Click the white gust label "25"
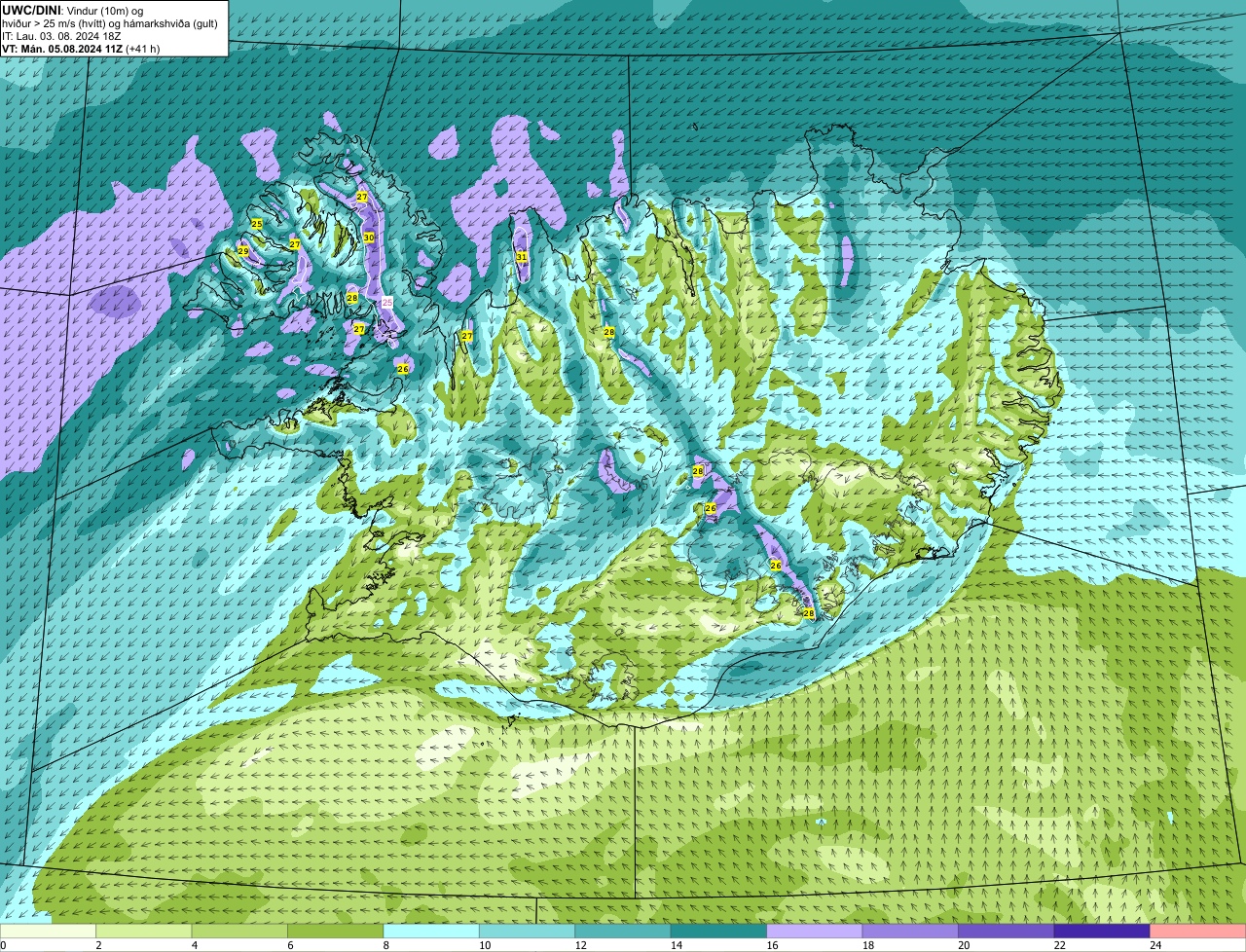The width and height of the screenshot is (1246, 952). (x=387, y=303)
